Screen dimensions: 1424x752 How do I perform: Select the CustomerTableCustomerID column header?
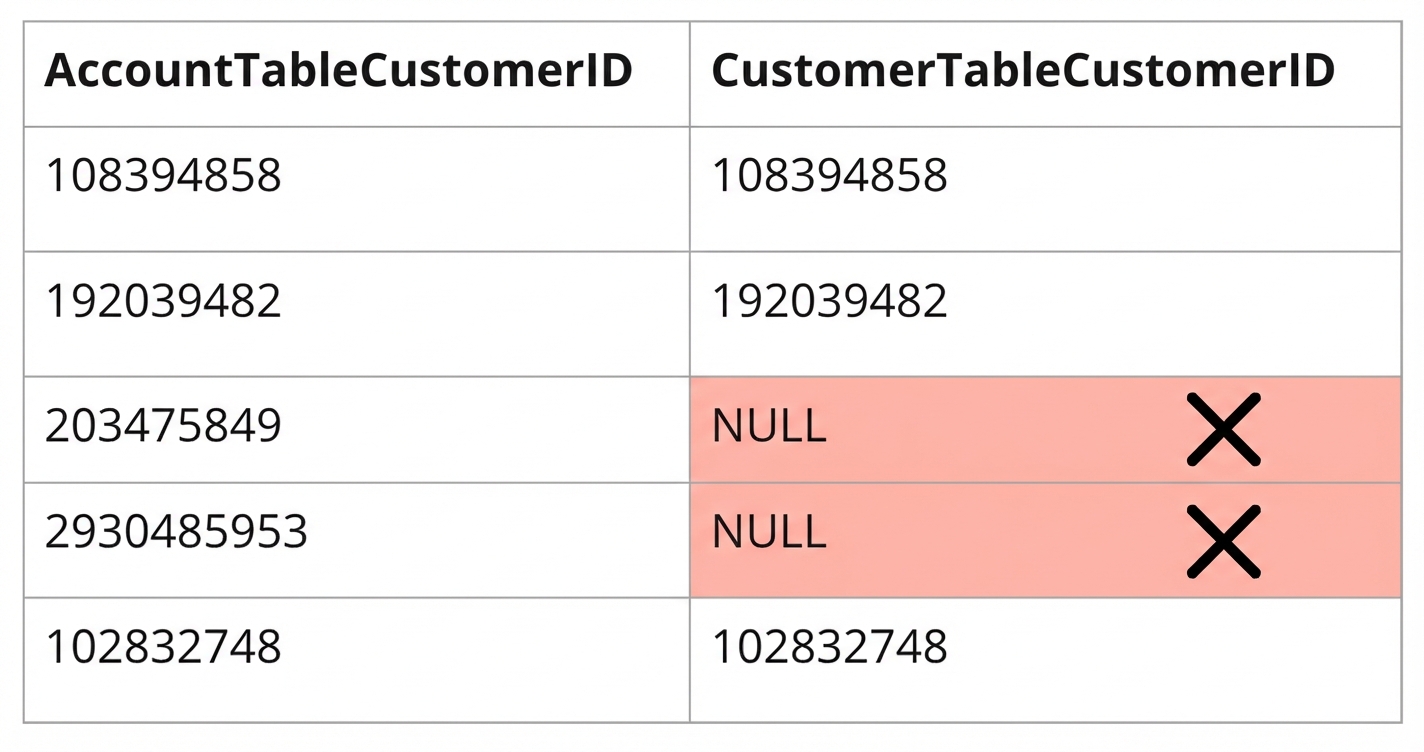coord(1023,72)
